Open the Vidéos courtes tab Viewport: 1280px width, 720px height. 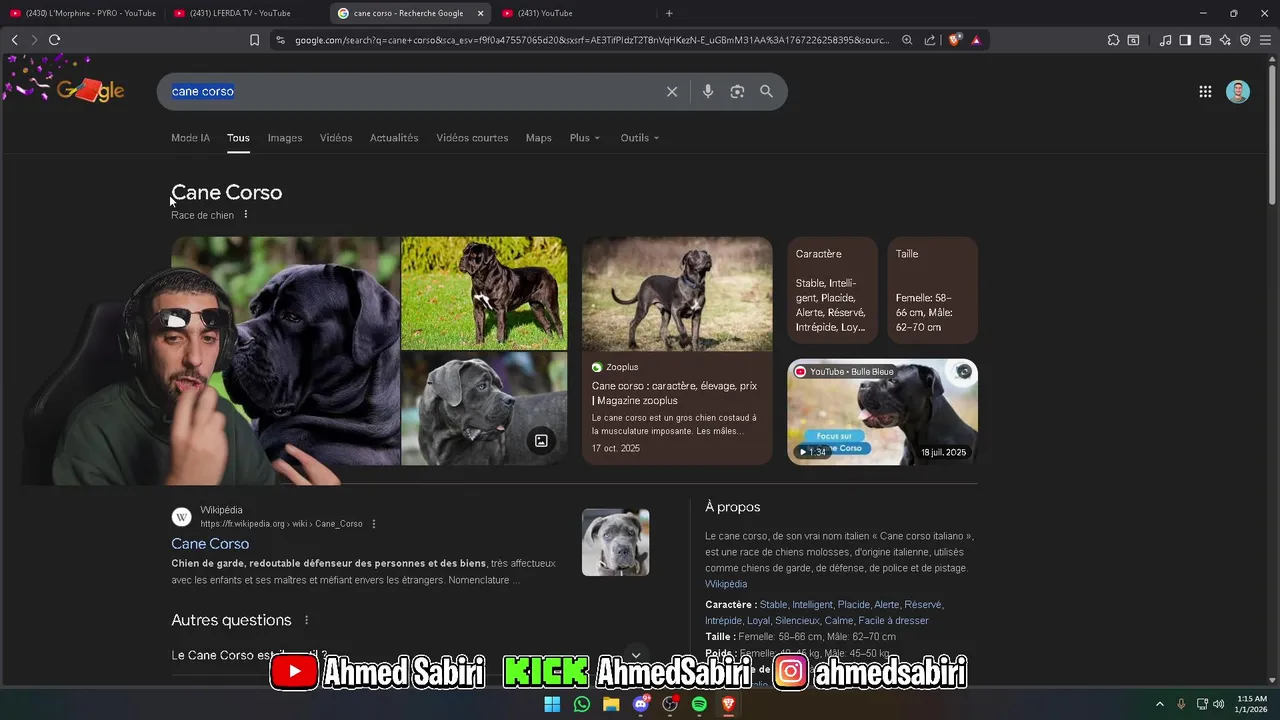[x=472, y=138]
